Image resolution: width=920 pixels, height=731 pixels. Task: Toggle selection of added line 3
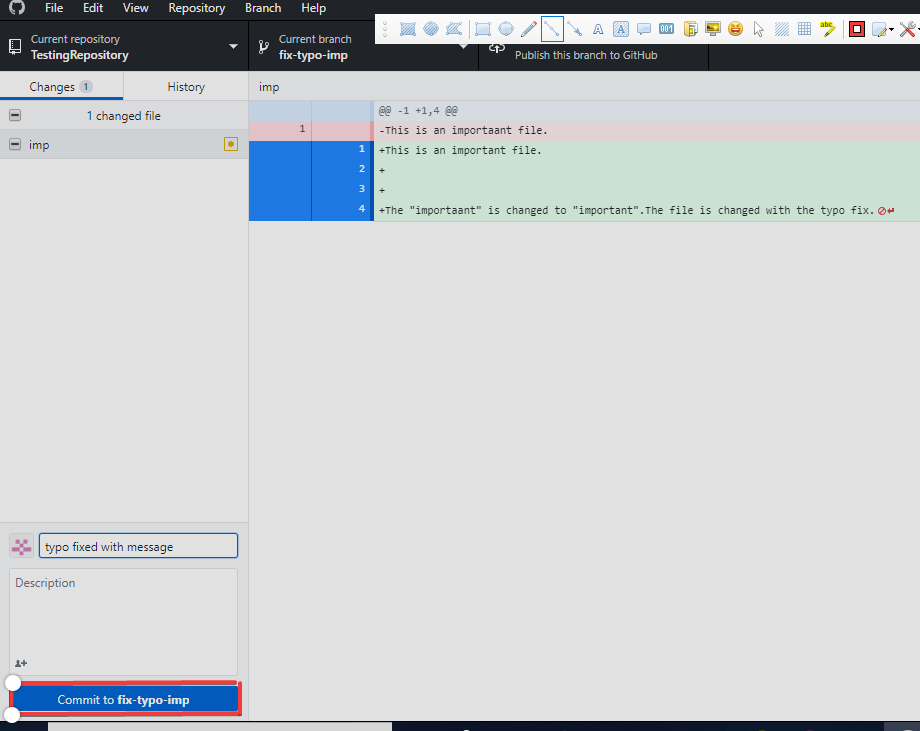tap(311, 191)
